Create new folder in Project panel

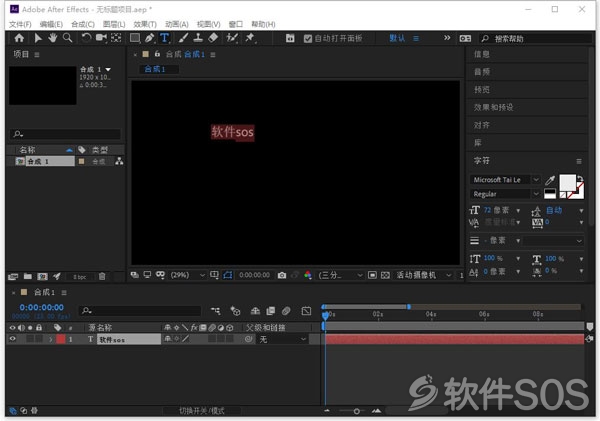[28, 276]
